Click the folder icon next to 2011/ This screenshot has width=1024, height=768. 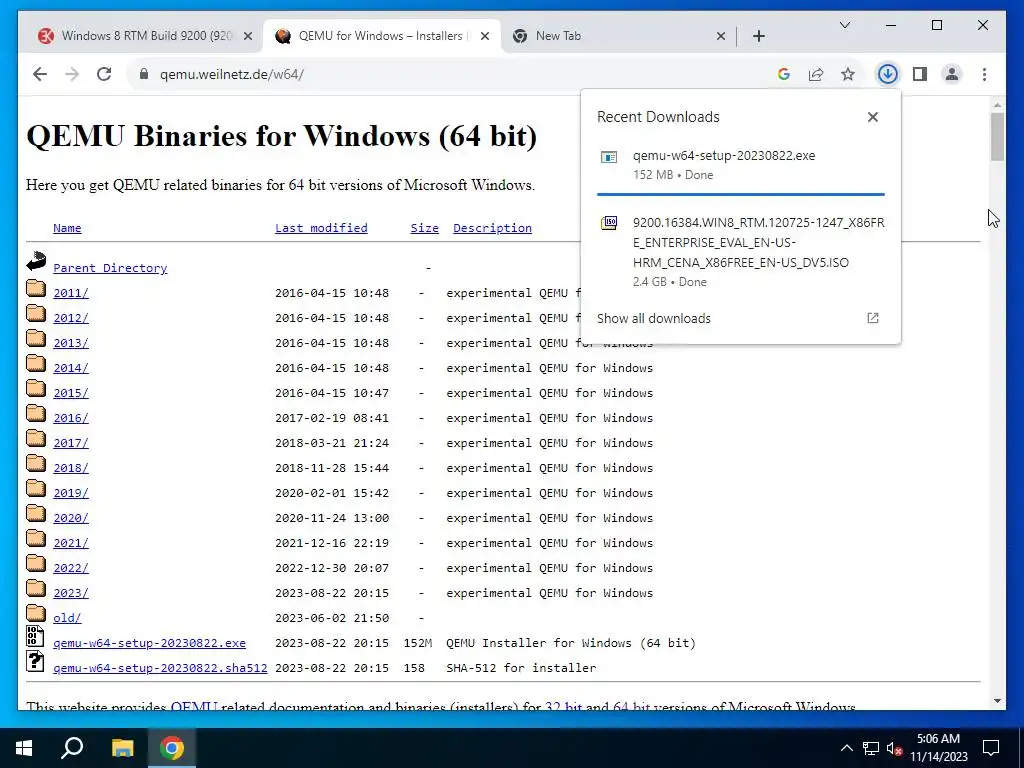coord(36,288)
